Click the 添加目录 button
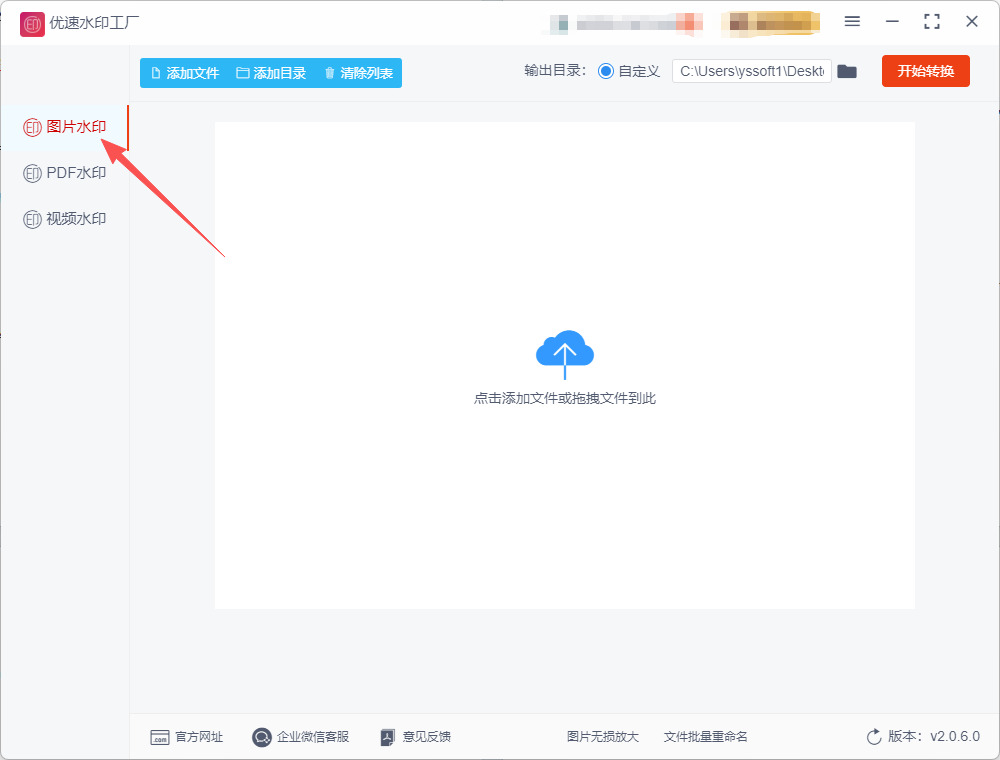This screenshot has width=1000, height=760. point(271,73)
